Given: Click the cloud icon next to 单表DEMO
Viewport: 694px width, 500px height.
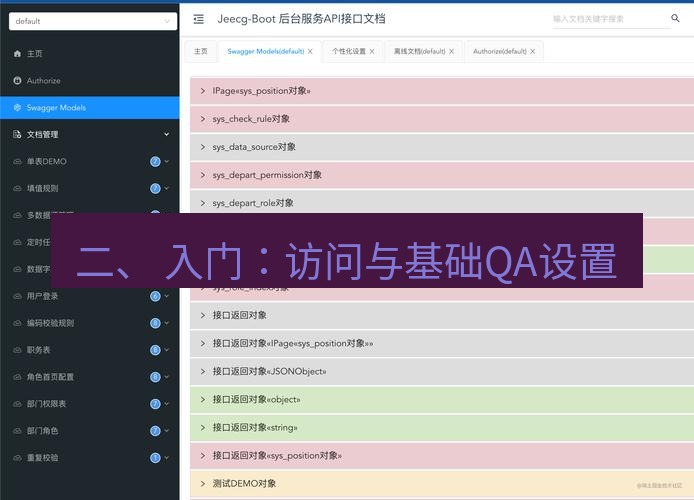Looking at the screenshot, I should [17, 162].
